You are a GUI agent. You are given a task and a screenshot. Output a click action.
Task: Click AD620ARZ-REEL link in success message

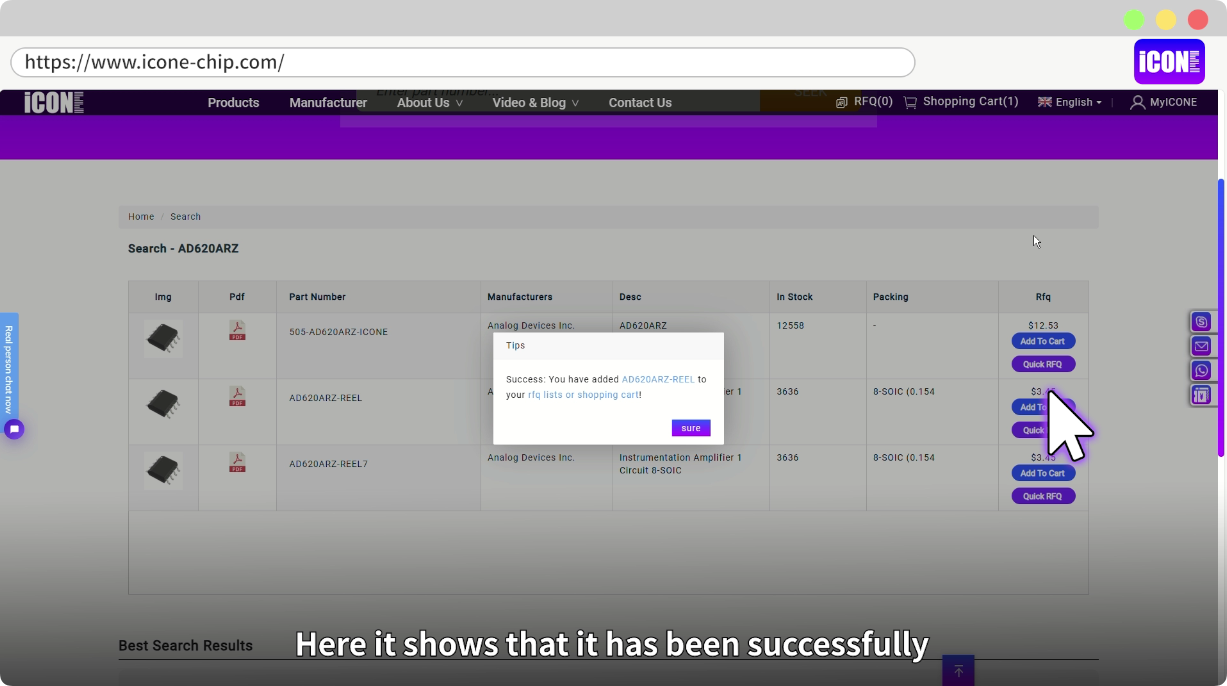658,380
